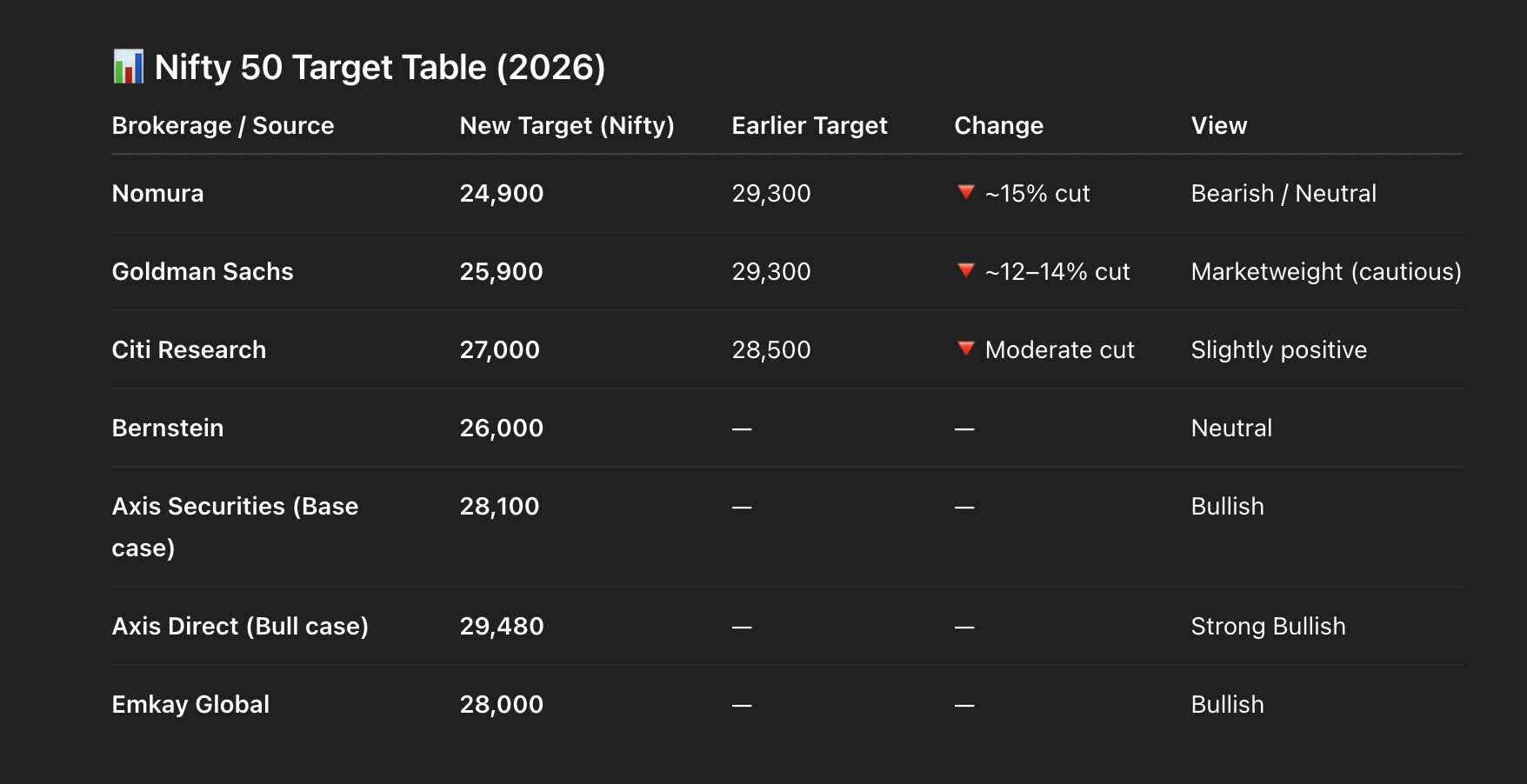Image resolution: width=1527 pixels, height=784 pixels.
Task: Click the red triangle beside Moderate cut
Action: click(965, 349)
